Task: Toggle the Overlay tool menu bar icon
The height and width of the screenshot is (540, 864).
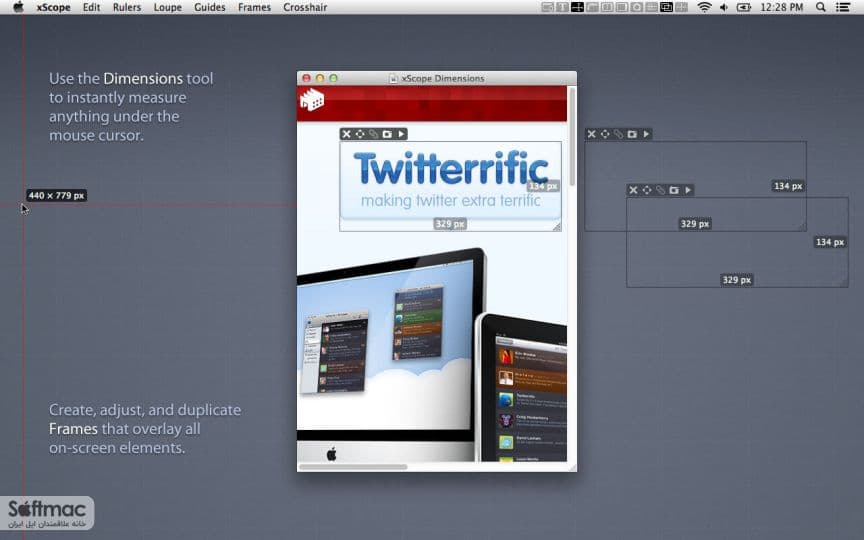Action: 607,7
